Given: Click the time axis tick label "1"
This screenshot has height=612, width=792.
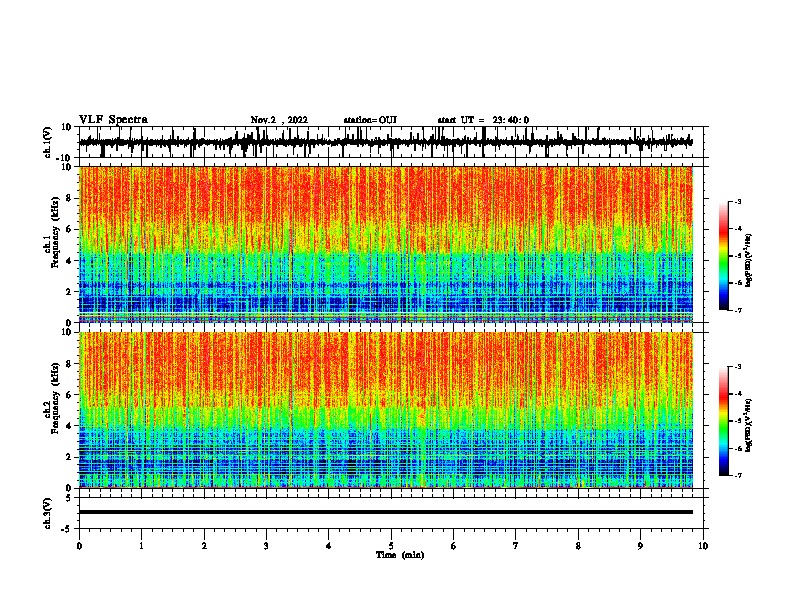Looking at the screenshot, I should tap(141, 546).
